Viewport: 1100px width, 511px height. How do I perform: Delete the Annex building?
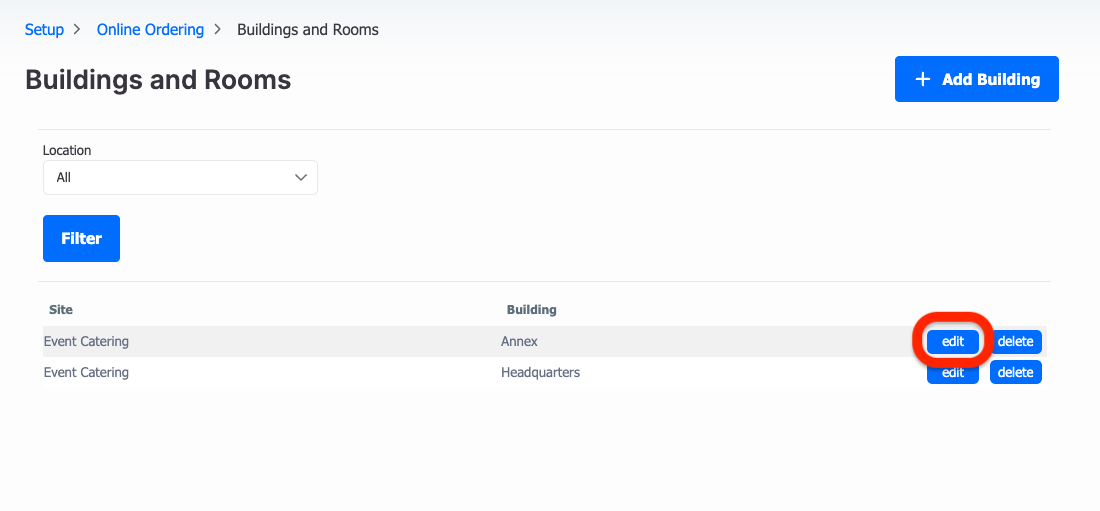click(1016, 342)
